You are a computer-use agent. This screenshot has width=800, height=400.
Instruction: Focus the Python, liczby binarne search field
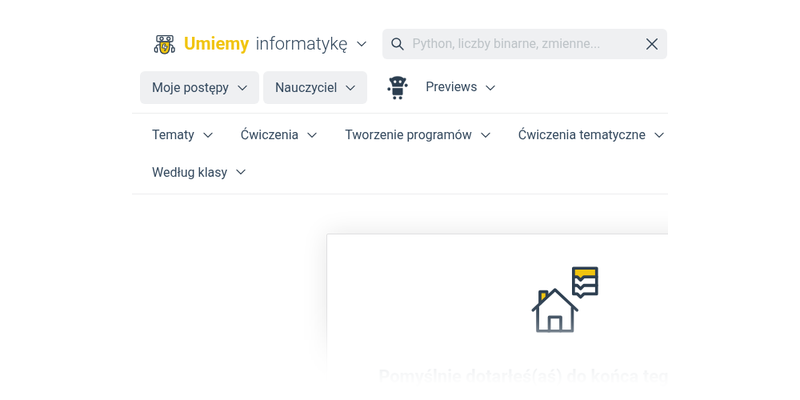tap(524, 44)
